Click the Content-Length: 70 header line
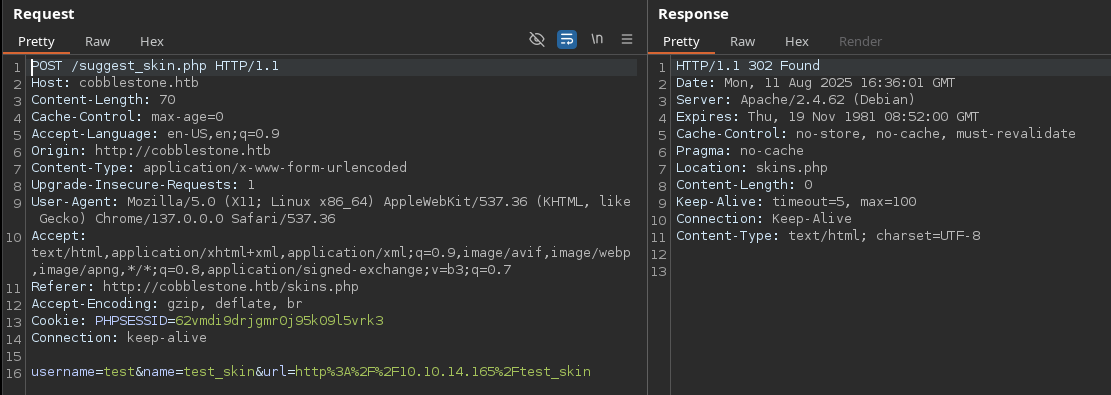Screen dimensions: 1111x395 (x=103, y=100)
